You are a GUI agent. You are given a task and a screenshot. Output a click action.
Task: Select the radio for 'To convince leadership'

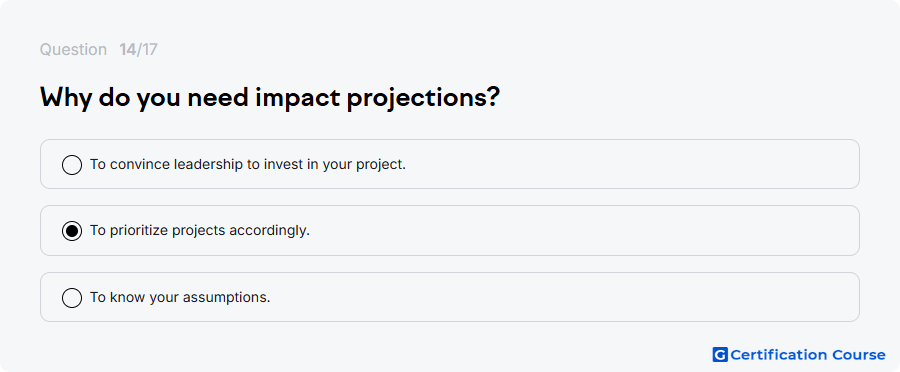click(x=72, y=165)
